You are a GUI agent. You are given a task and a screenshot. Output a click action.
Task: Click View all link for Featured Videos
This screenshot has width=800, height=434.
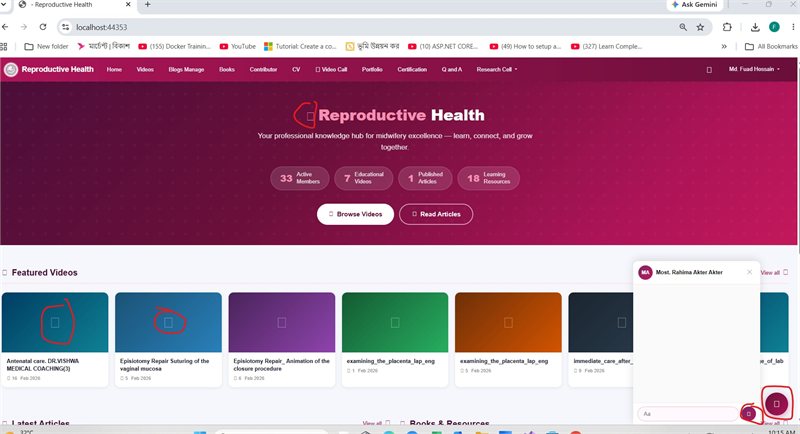(x=774, y=272)
